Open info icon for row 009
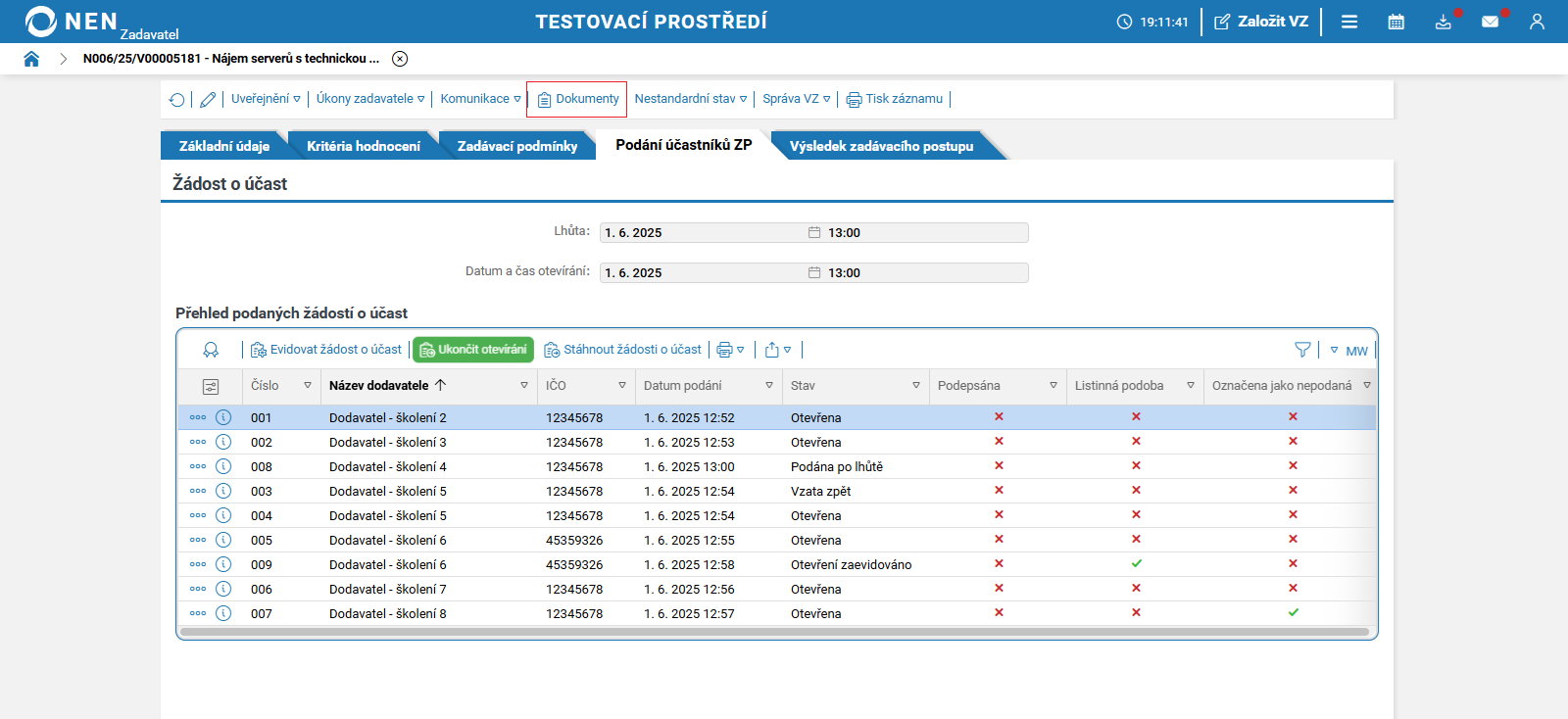 [223, 564]
